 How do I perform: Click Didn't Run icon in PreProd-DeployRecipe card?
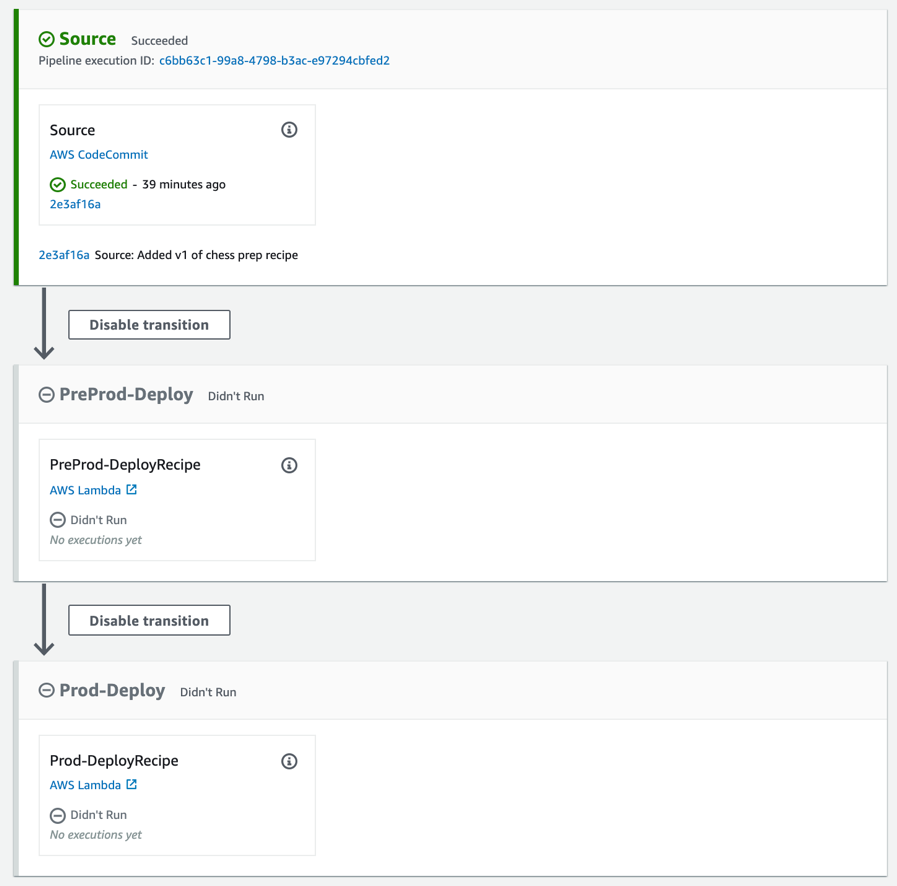58,520
